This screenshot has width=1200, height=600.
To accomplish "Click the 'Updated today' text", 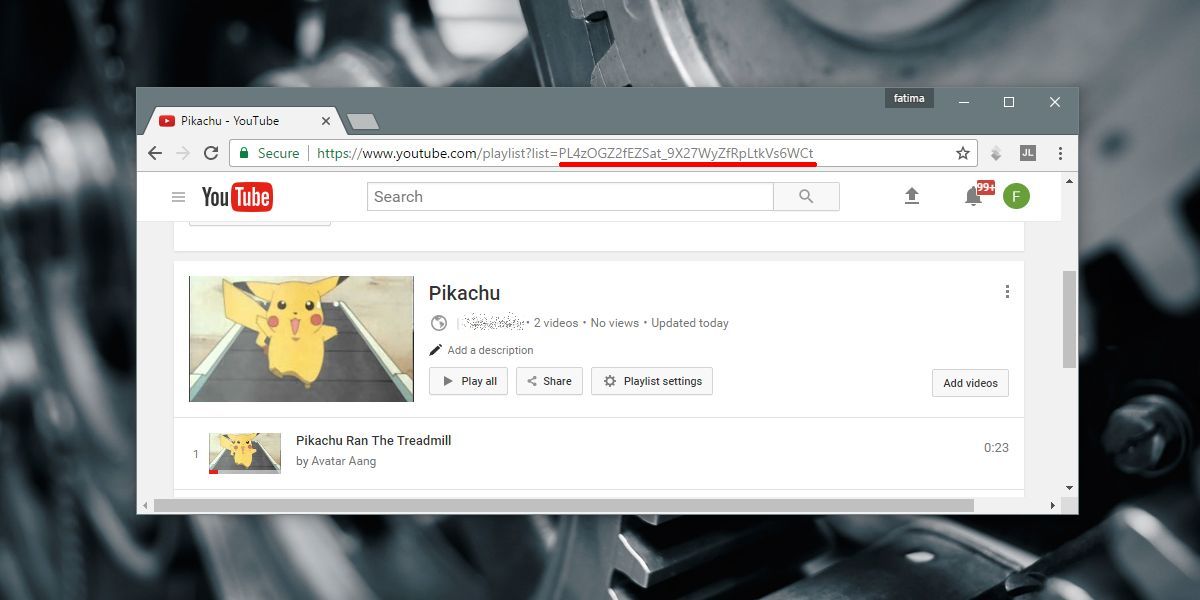I will tap(690, 323).
